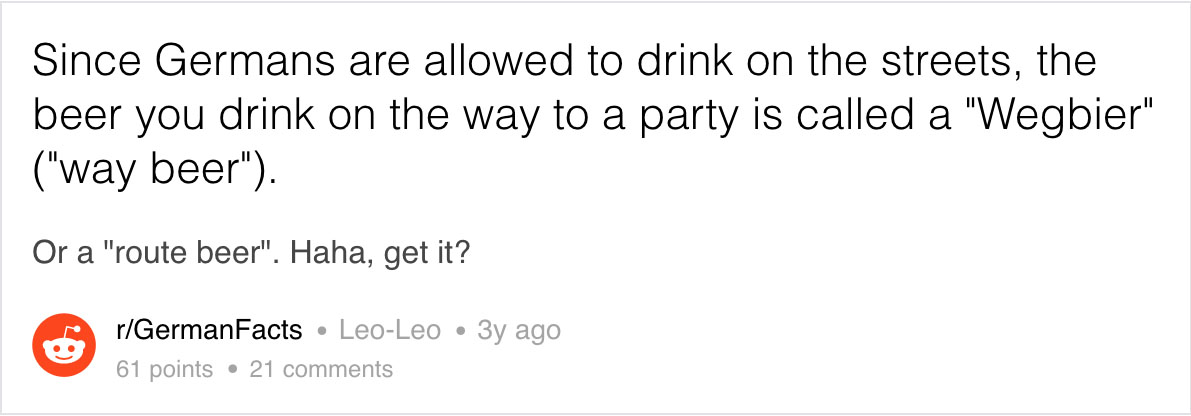Open the "21 comments" thread

tap(321, 369)
